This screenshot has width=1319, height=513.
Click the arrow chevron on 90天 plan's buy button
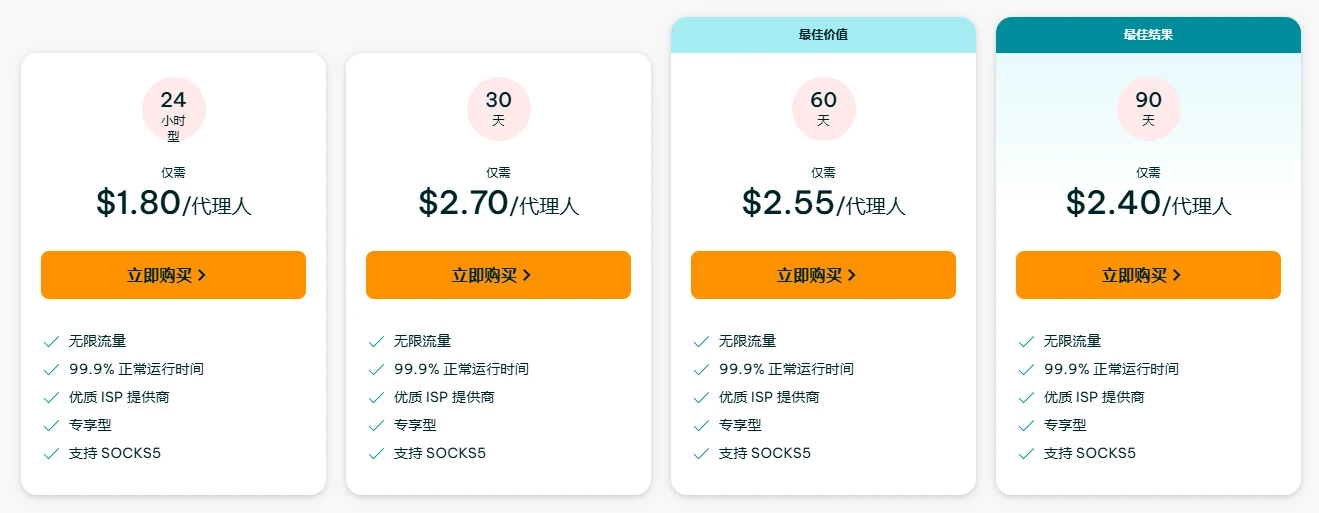click(1177, 276)
